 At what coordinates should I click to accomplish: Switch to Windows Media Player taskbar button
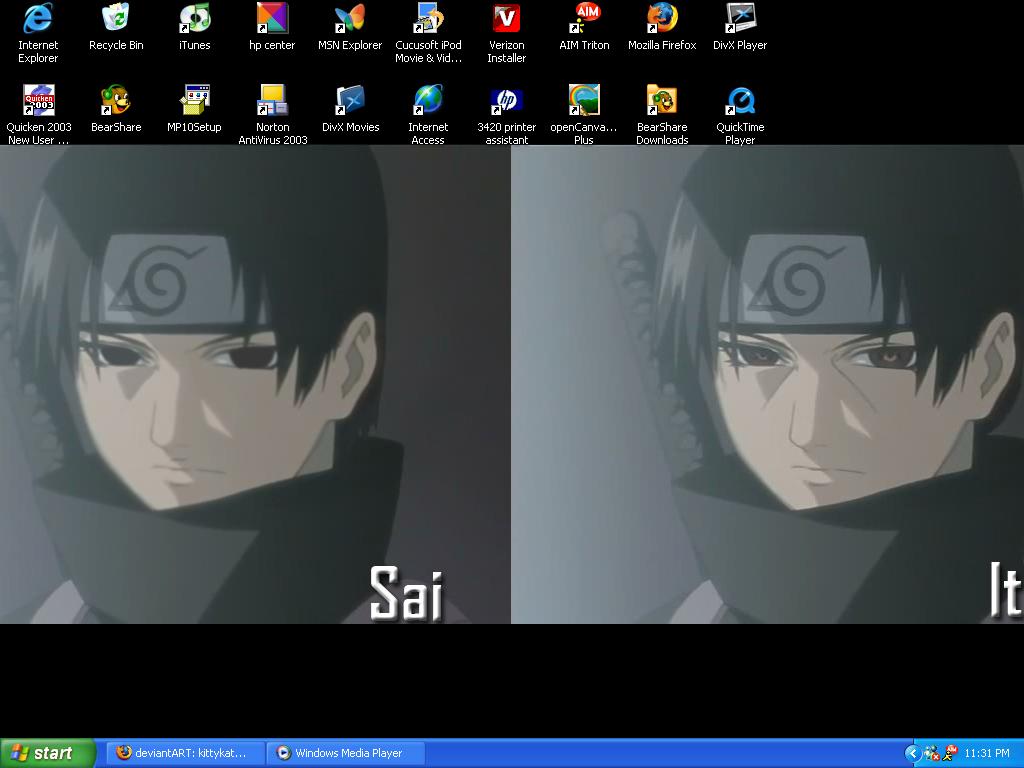[345, 753]
